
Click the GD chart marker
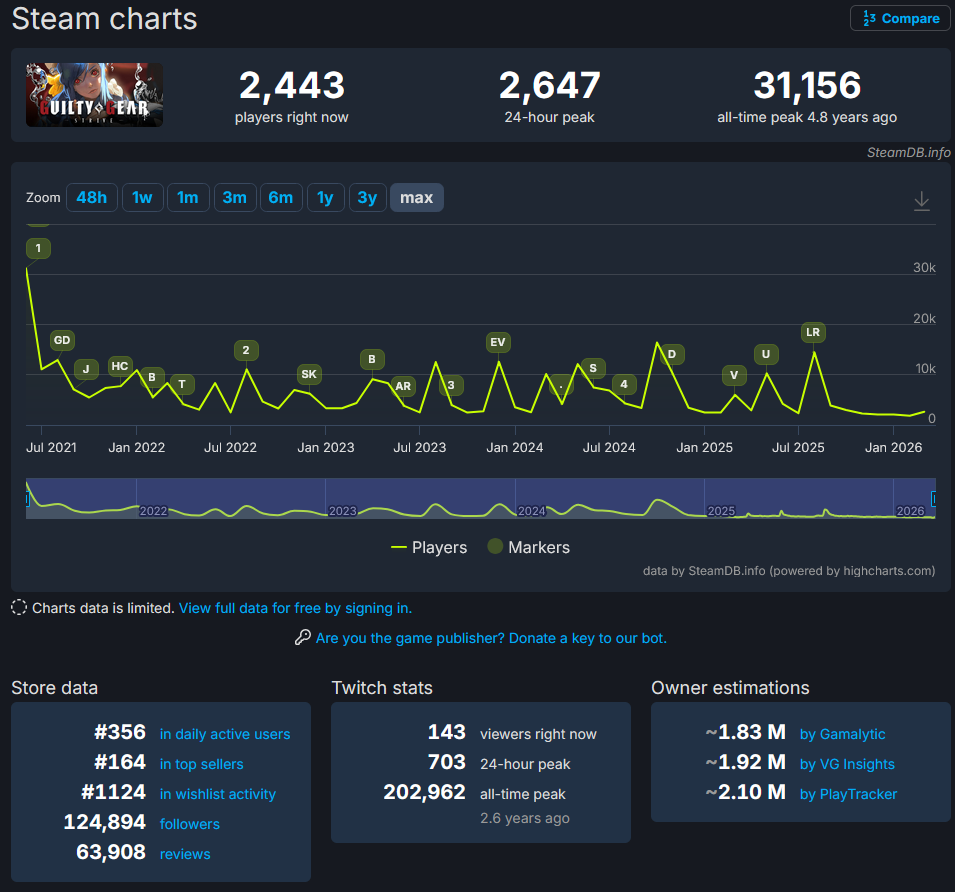[62, 340]
